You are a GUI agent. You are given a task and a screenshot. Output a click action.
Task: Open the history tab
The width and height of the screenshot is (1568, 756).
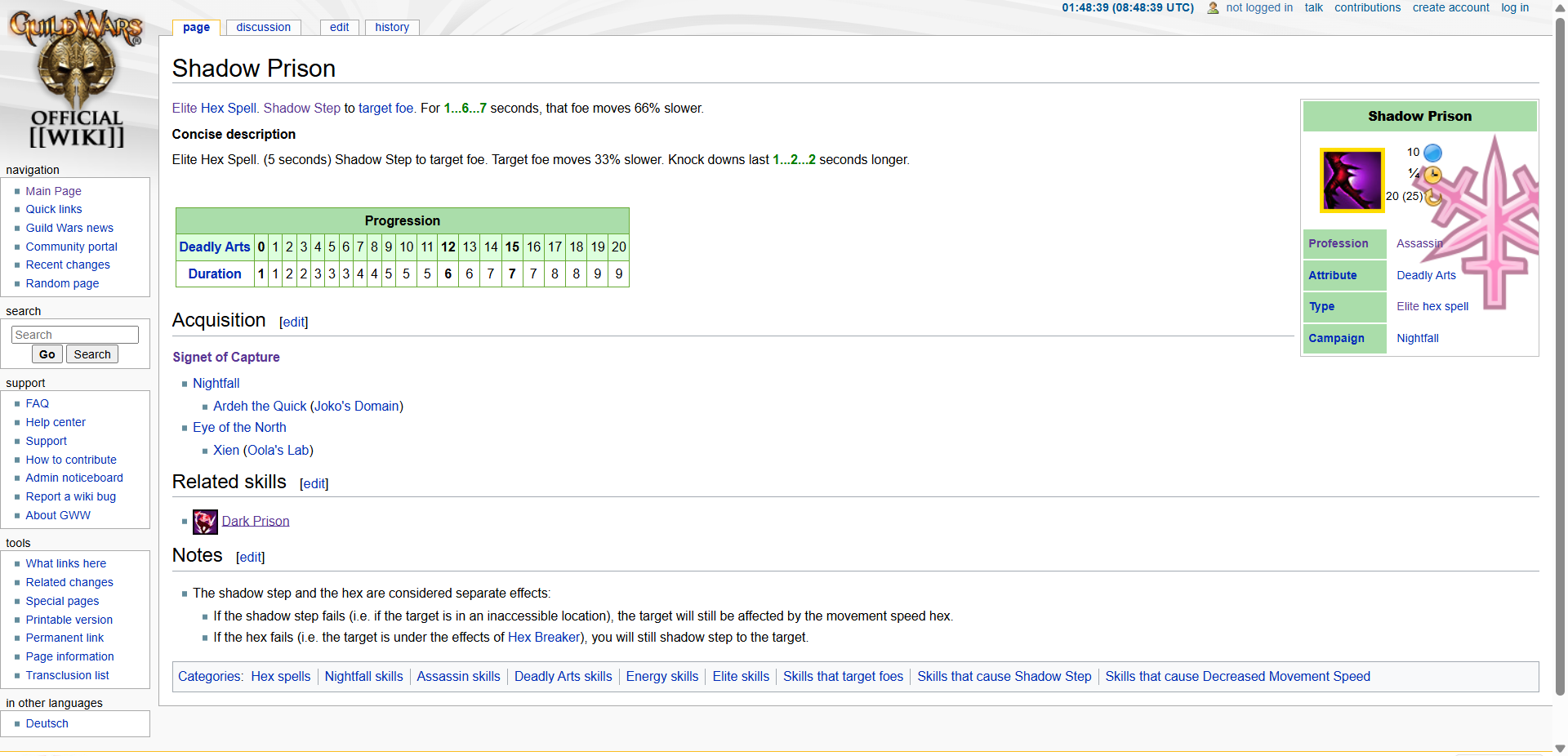[392, 27]
